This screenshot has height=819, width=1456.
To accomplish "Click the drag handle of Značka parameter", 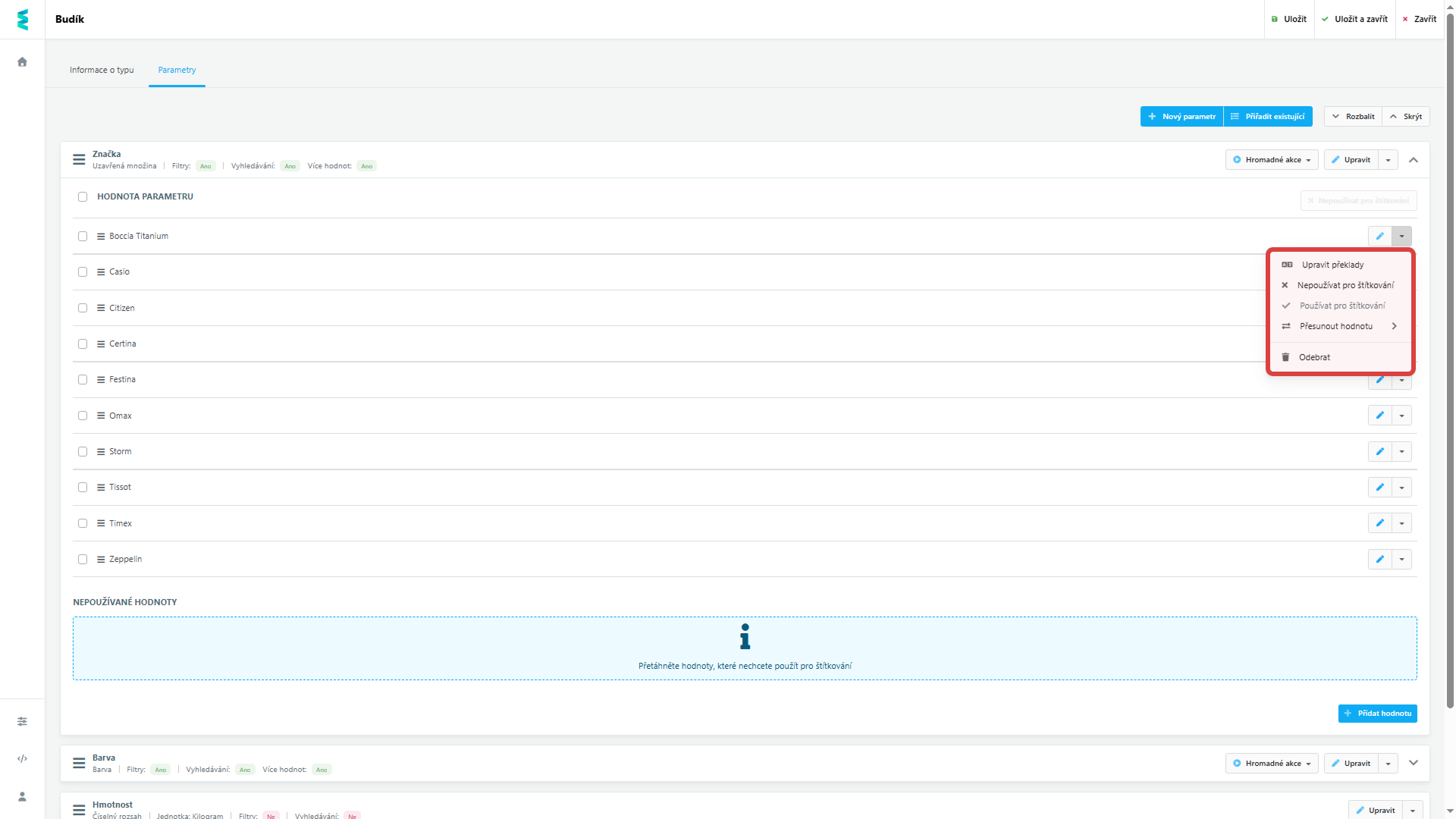I will click(x=79, y=160).
